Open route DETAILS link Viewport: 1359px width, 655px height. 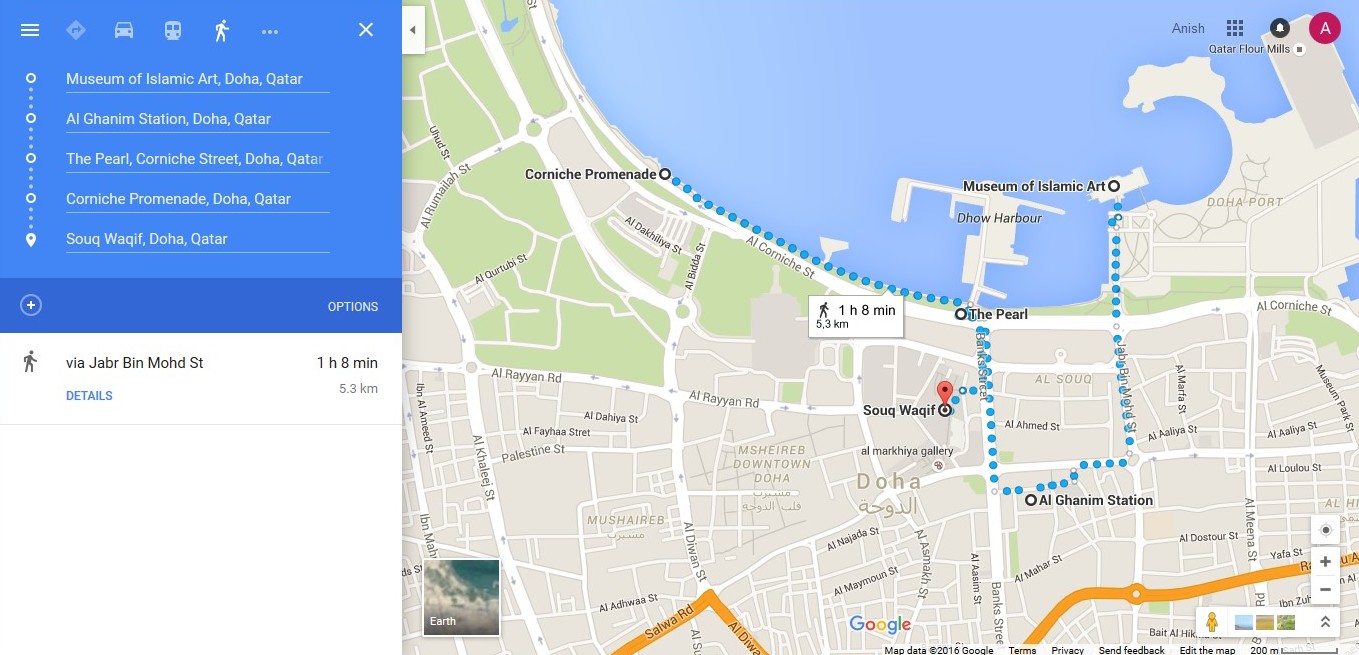tap(89, 396)
